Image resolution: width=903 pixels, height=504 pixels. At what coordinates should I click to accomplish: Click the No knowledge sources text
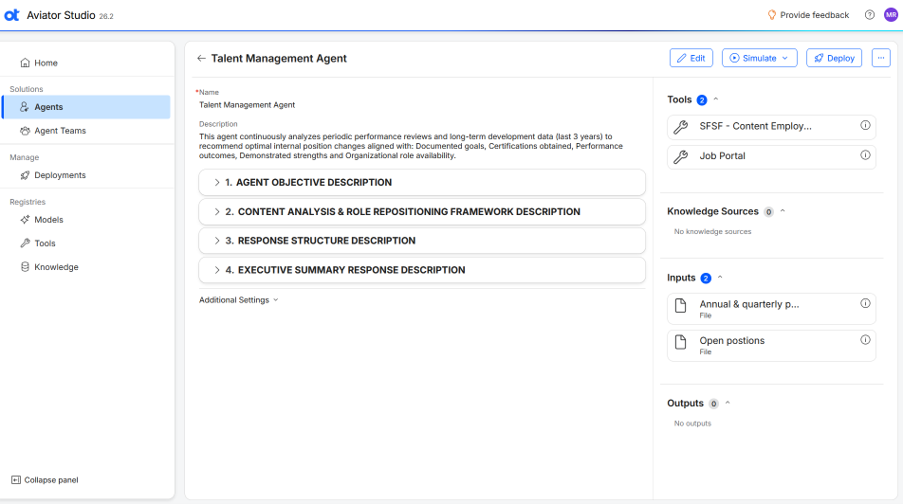(712, 232)
